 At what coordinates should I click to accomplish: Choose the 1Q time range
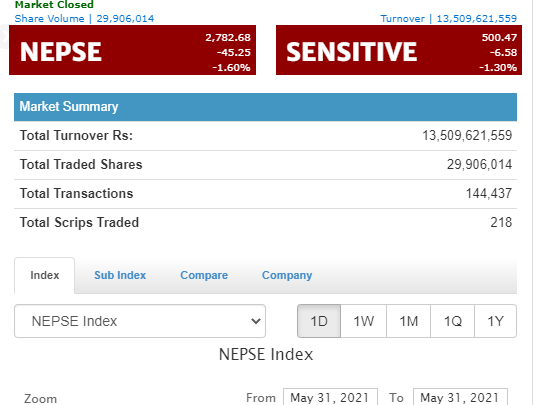pyautogui.click(x=453, y=321)
